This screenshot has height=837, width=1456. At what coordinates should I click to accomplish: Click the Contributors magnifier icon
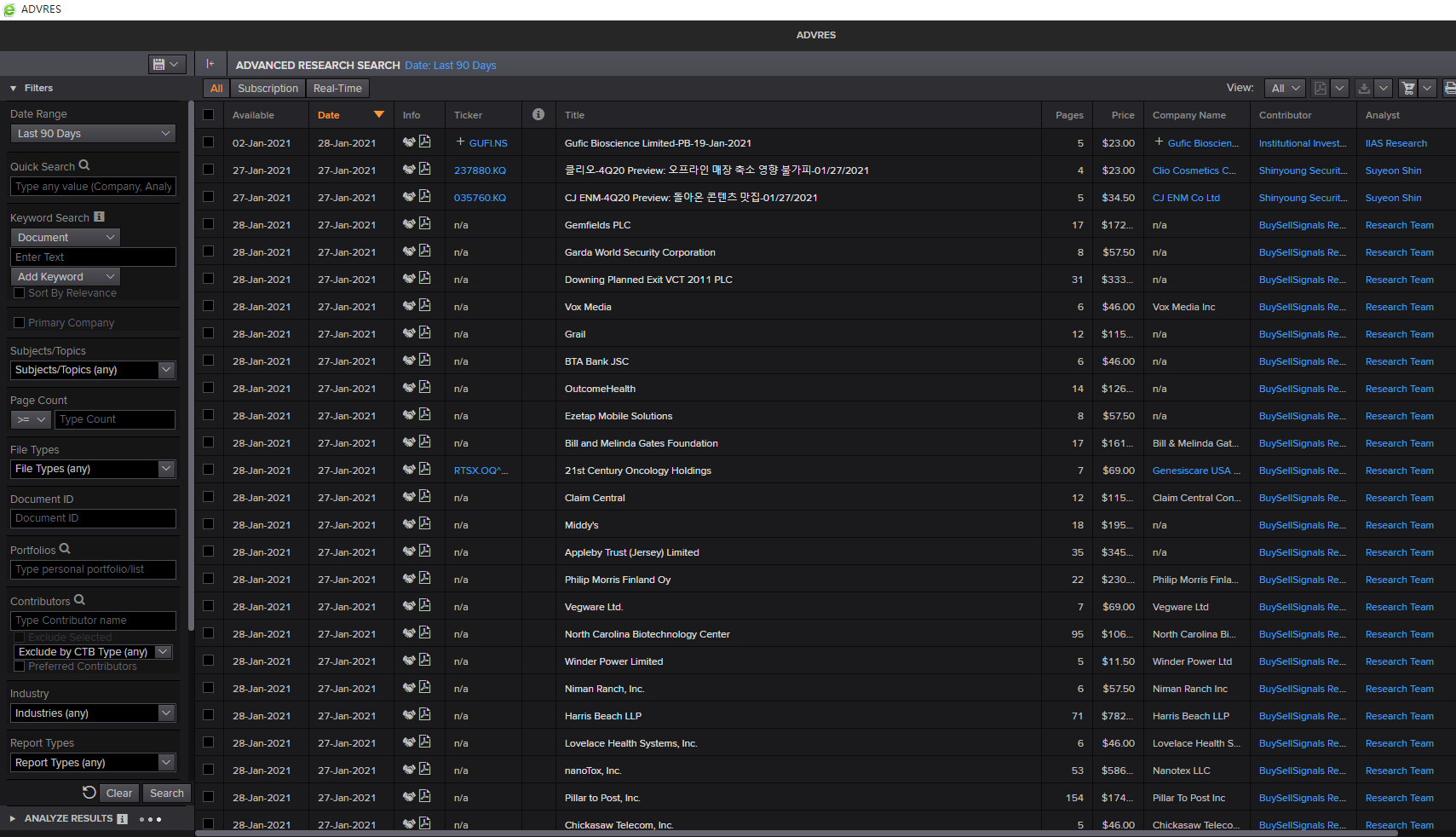tap(80, 600)
